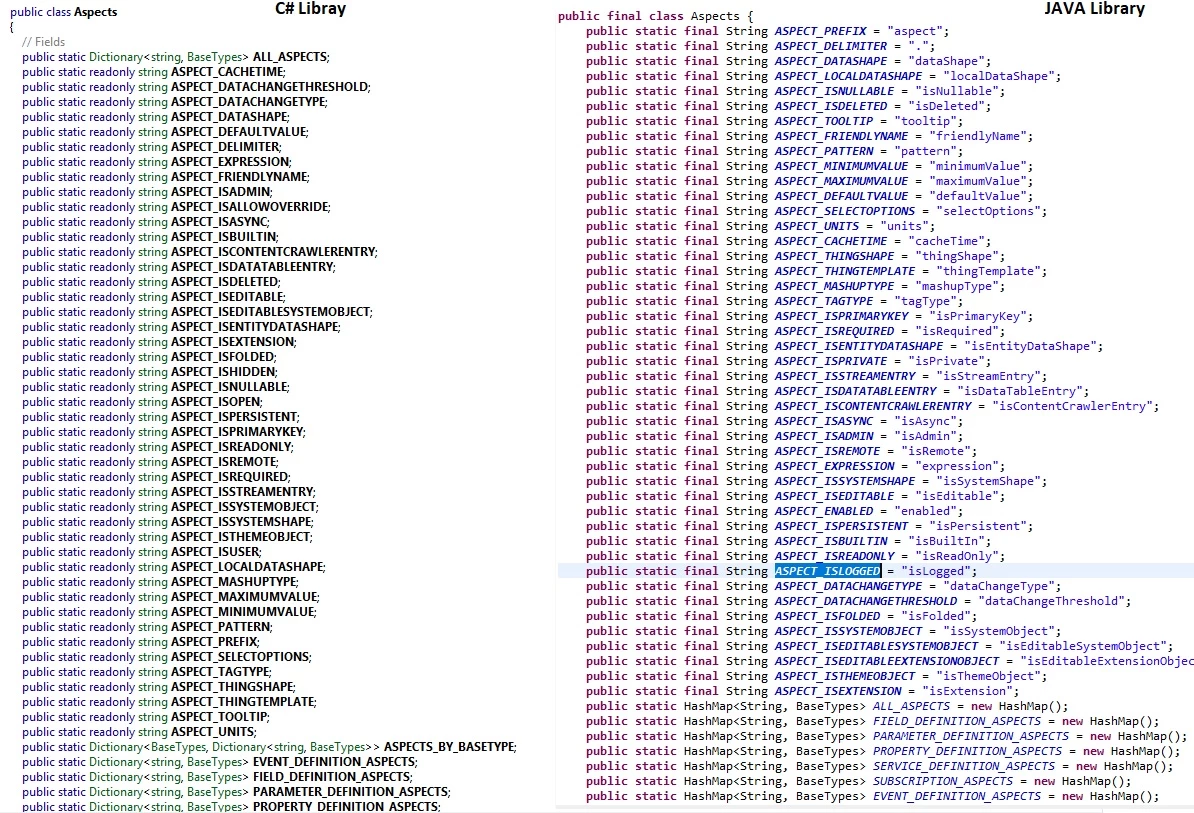Click ASPECT_ISCONTENTCRAWLERENTRY in the C# field list
Viewport: 1194px width, 813px height.
click(x=273, y=252)
